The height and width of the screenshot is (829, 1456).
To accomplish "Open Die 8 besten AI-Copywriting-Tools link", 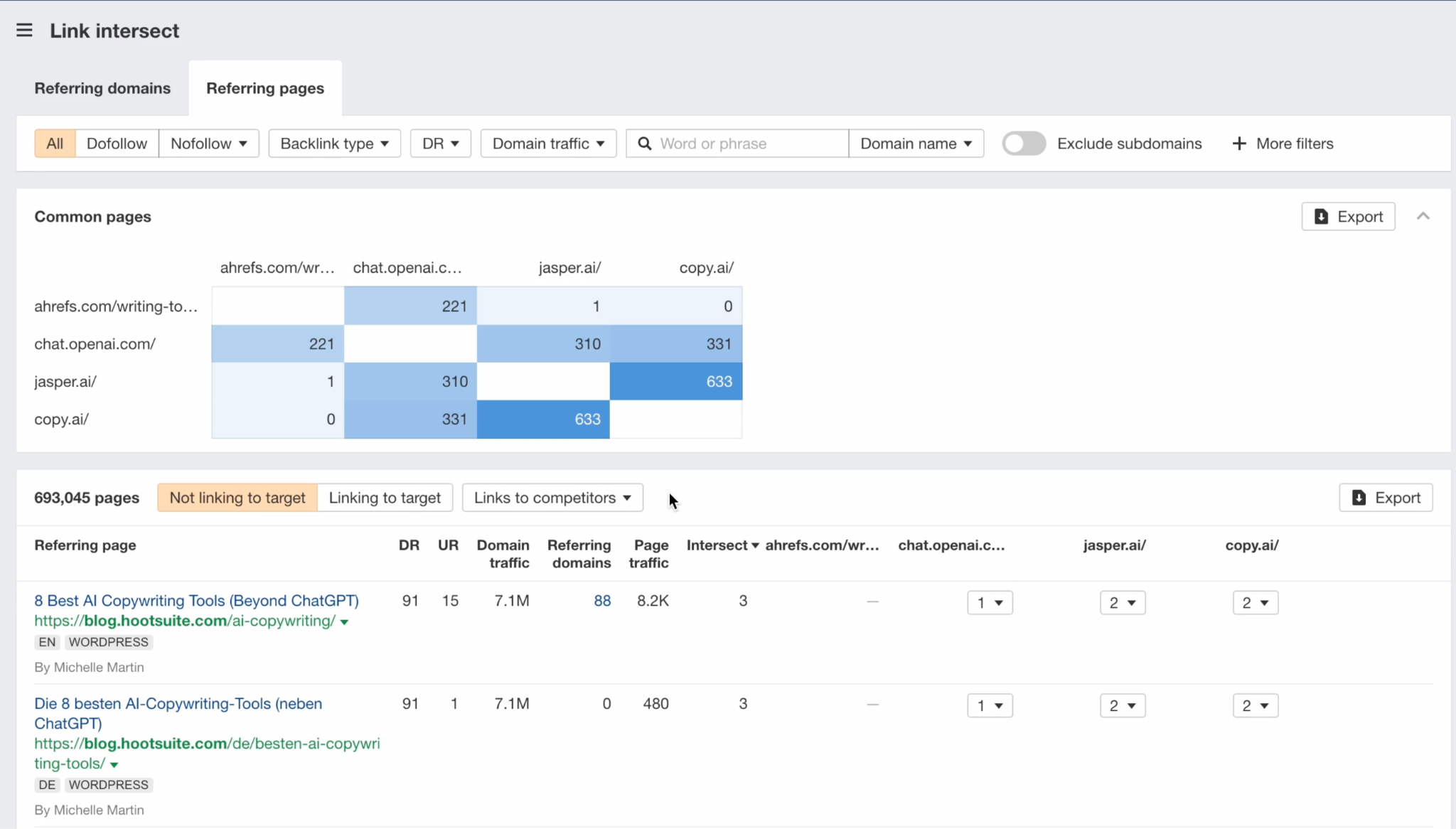I will click(178, 713).
